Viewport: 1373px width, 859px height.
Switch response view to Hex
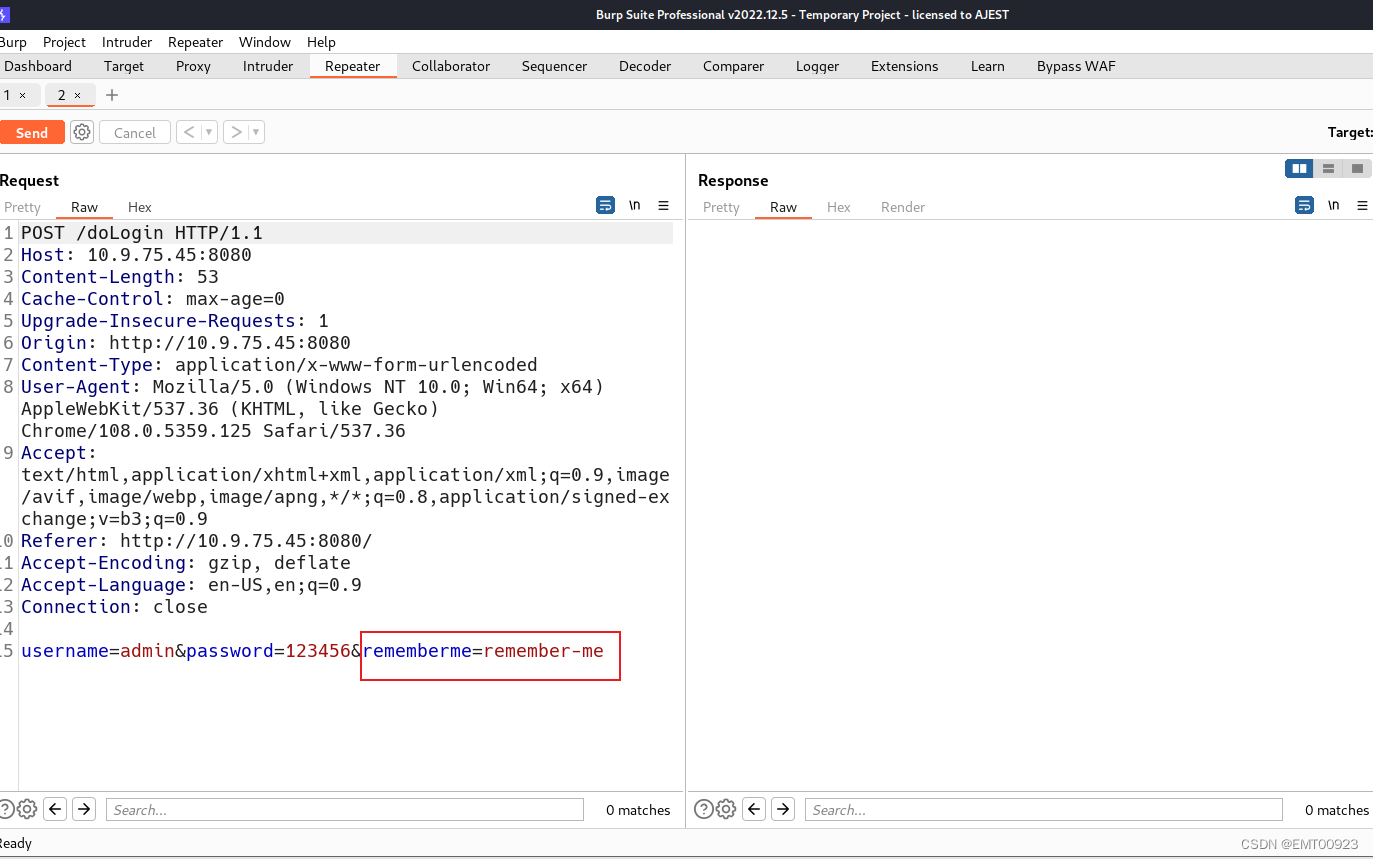pyautogui.click(x=839, y=207)
